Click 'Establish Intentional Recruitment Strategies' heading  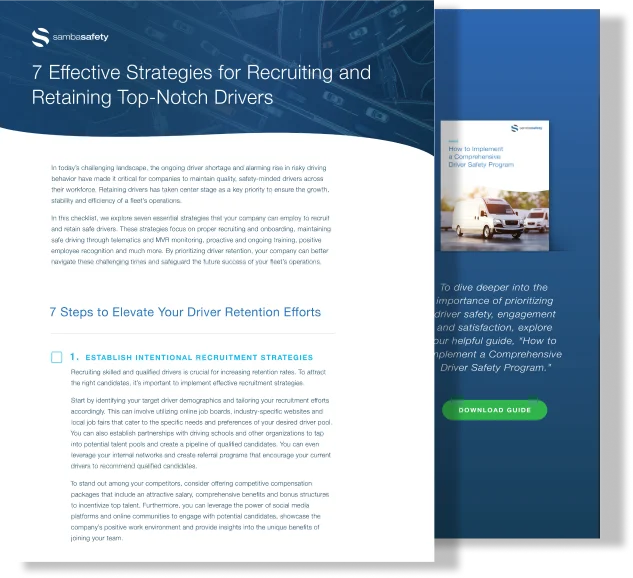point(199,357)
